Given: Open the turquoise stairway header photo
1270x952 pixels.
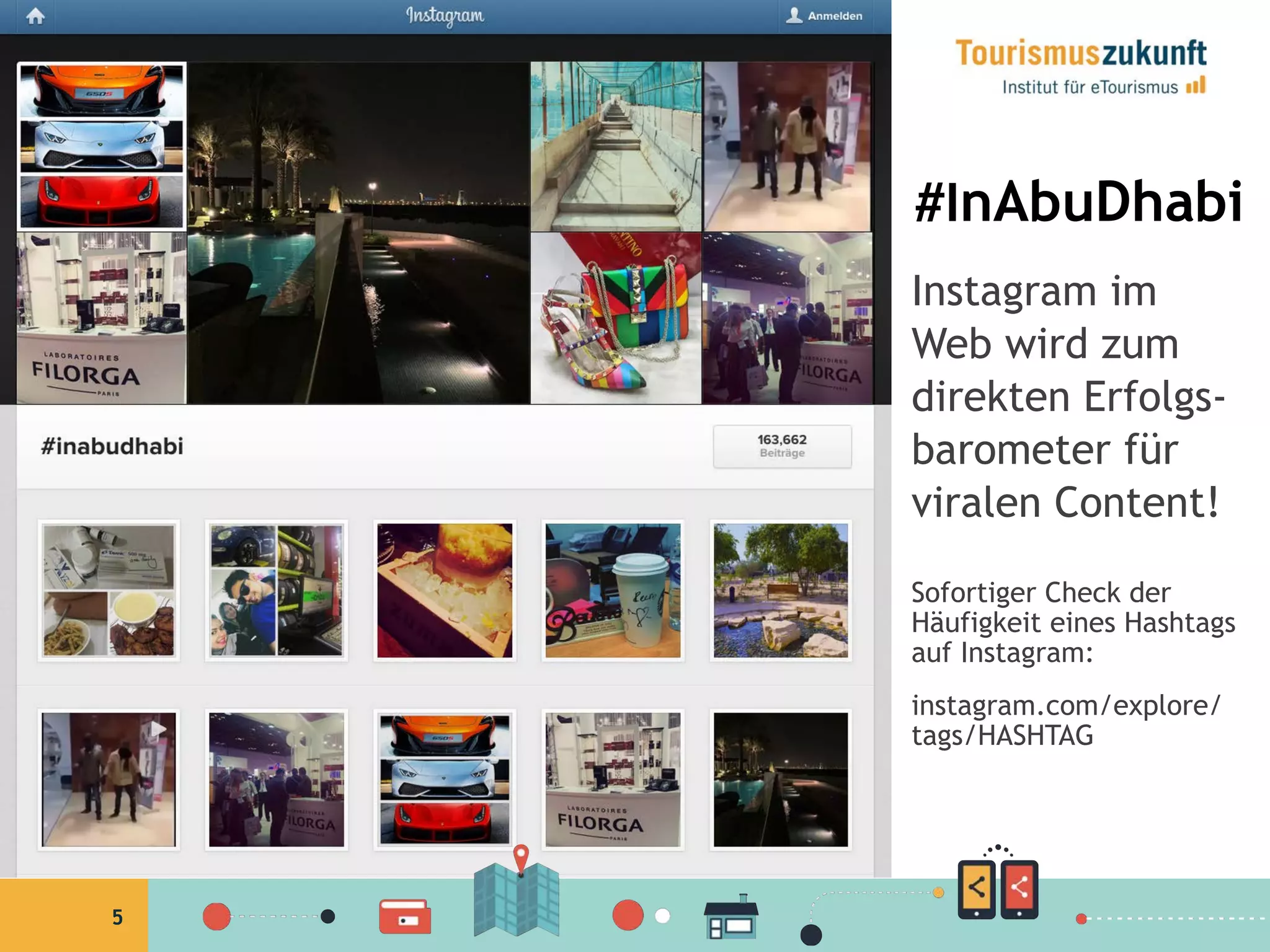Looking at the screenshot, I should click(x=616, y=146).
